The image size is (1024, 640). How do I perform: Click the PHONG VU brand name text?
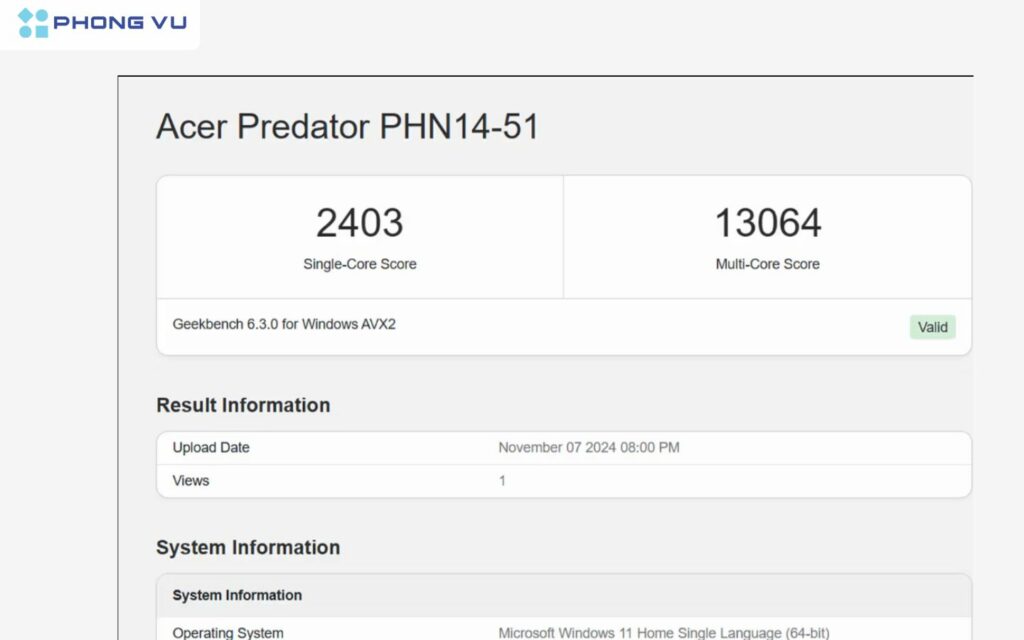(120, 23)
